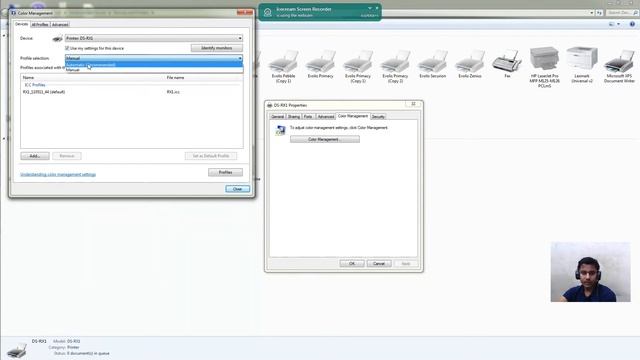Open the Advanced tab in Color Management
The height and width of the screenshot is (360, 640).
(60, 24)
